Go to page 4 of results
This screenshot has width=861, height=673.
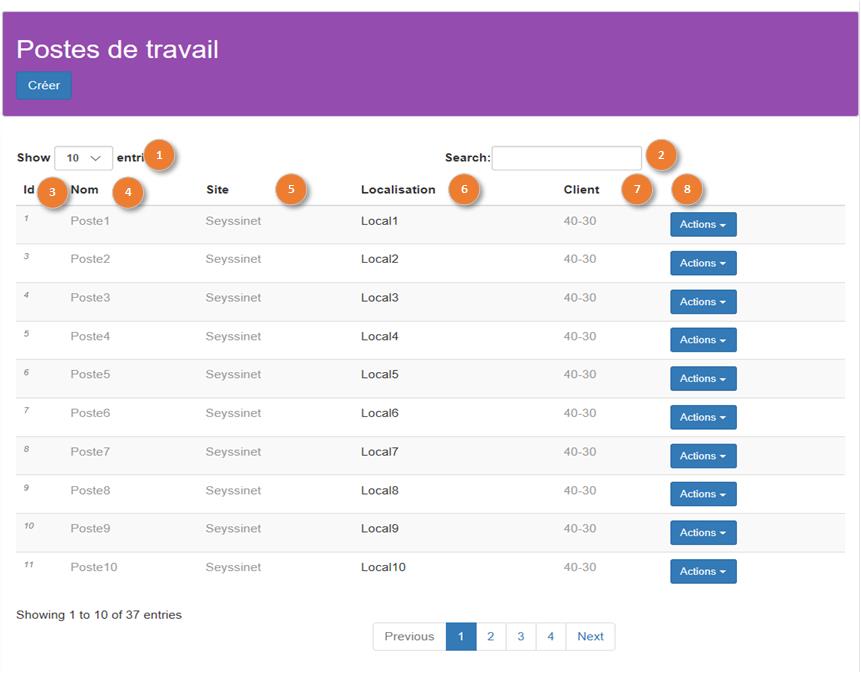[x=550, y=636]
